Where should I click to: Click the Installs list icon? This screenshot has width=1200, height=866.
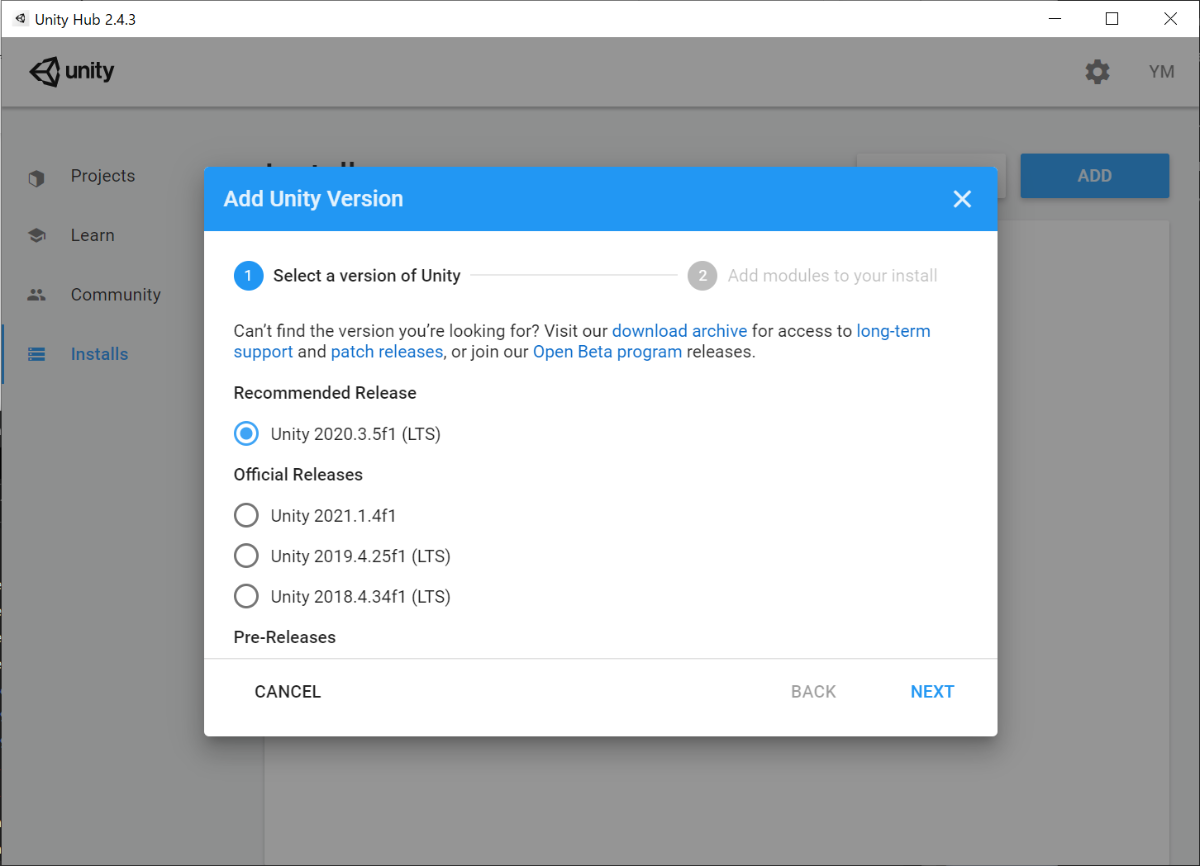tap(37, 354)
